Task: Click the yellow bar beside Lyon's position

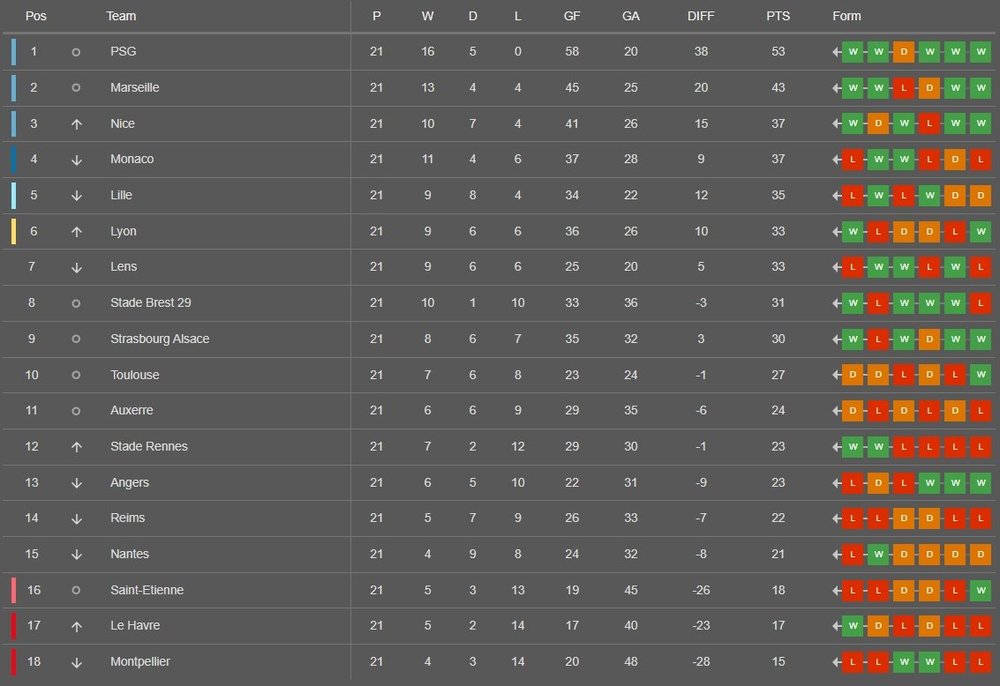Action: (x=13, y=231)
